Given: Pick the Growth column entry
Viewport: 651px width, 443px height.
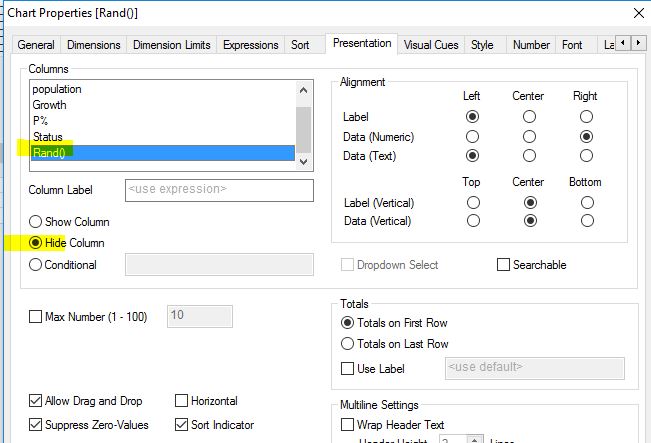Looking at the screenshot, I should tap(50, 105).
